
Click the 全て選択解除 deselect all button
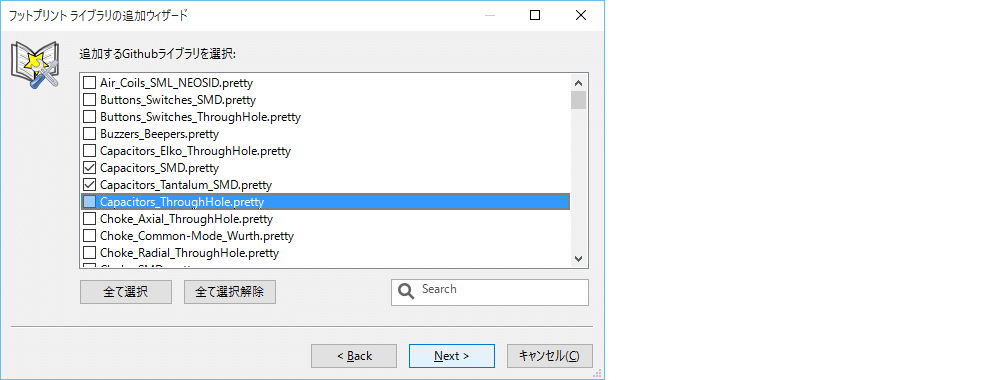click(230, 292)
